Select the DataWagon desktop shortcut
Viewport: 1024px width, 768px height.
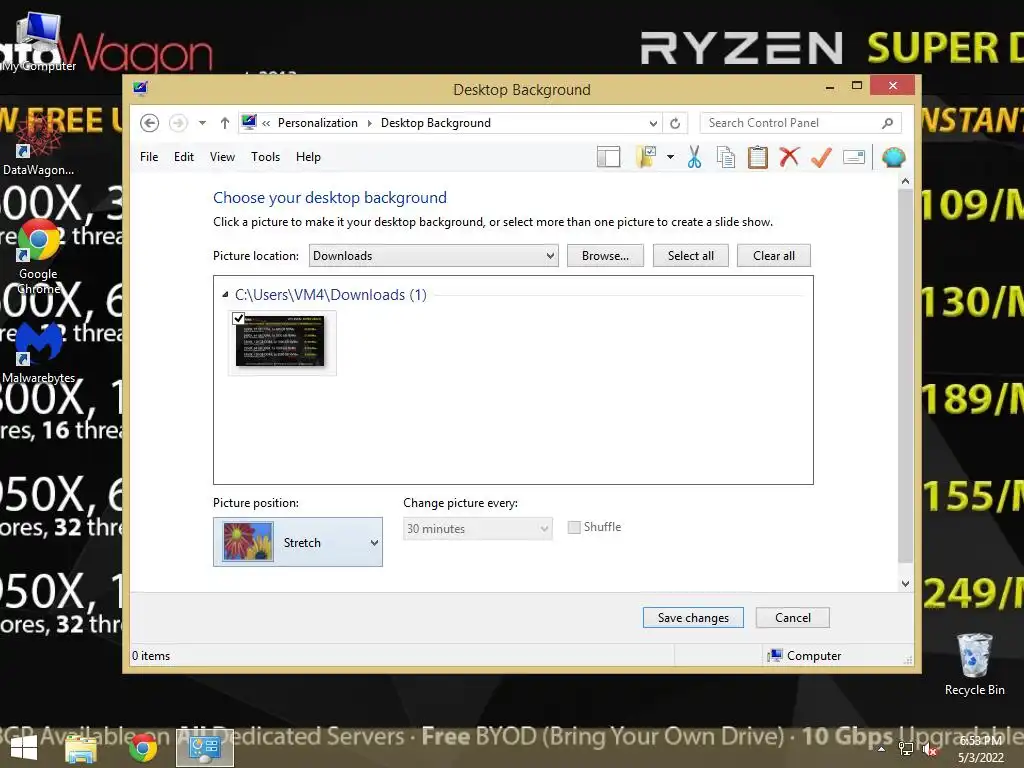pyautogui.click(x=39, y=146)
